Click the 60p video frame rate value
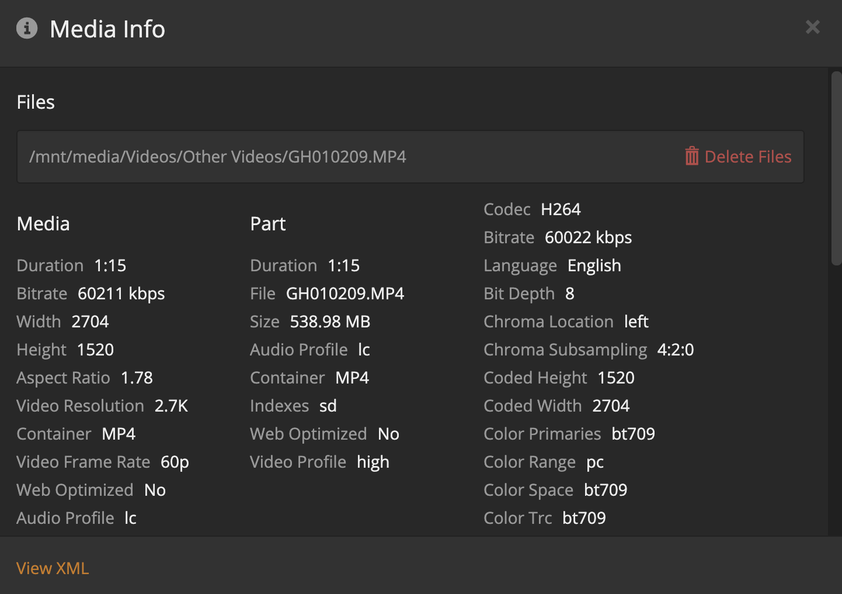This screenshot has height=594, width=842. (173, 462)
